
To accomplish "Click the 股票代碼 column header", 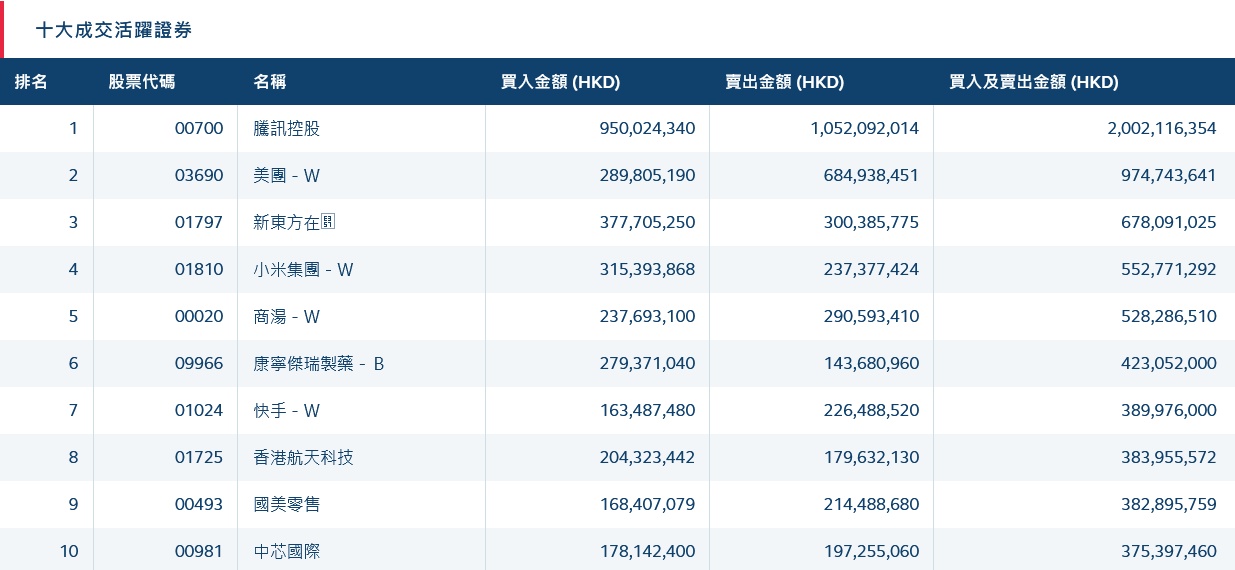I will coord(141,82).
